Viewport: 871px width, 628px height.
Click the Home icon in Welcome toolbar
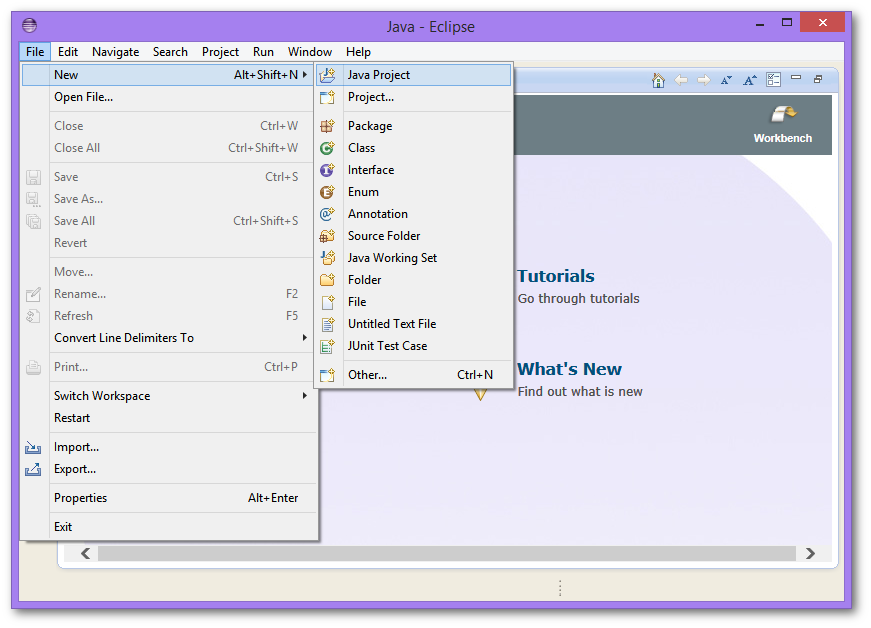coord(658,80)
